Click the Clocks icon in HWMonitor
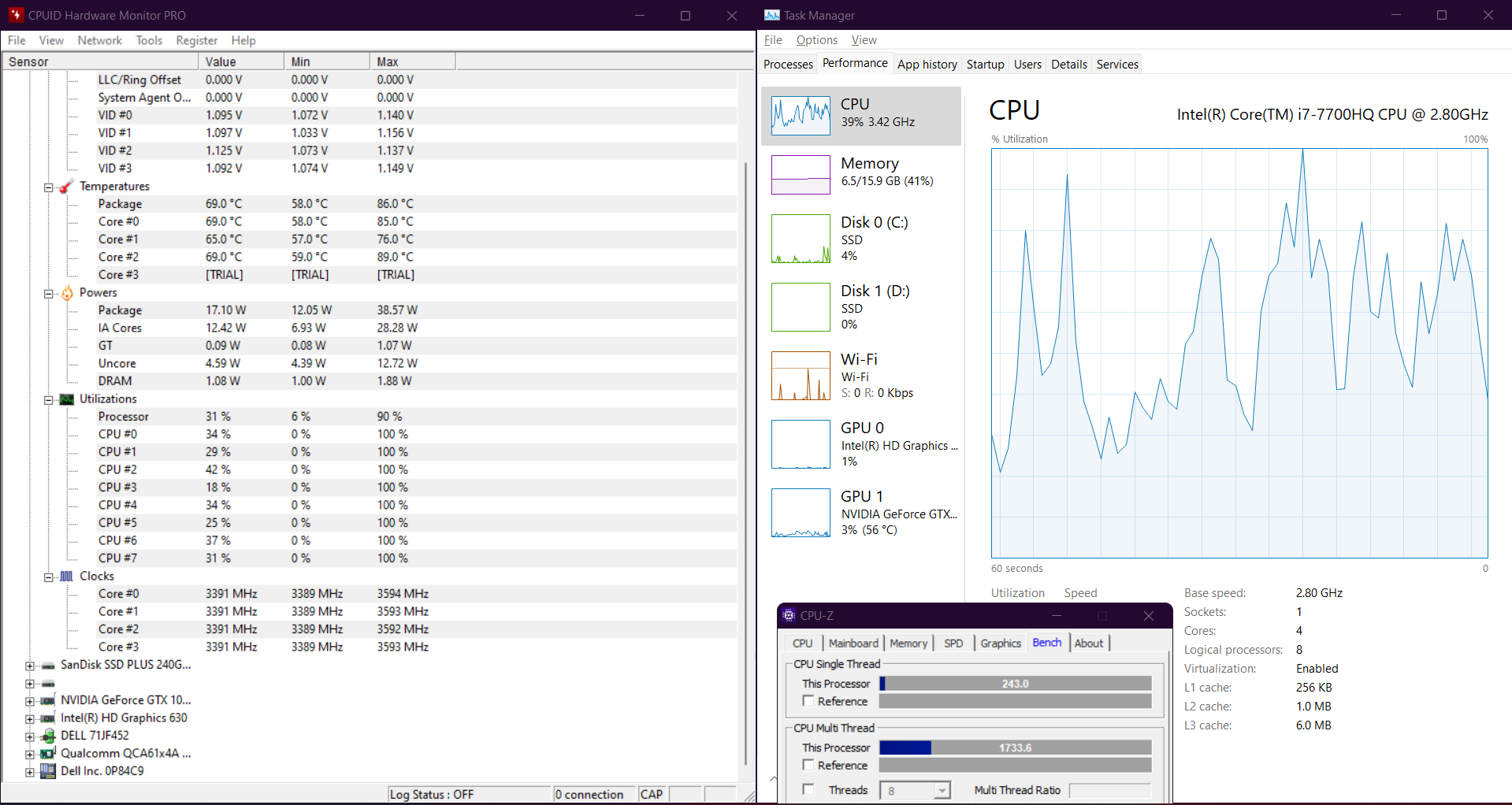The image size is (1512, 805). 67,577
